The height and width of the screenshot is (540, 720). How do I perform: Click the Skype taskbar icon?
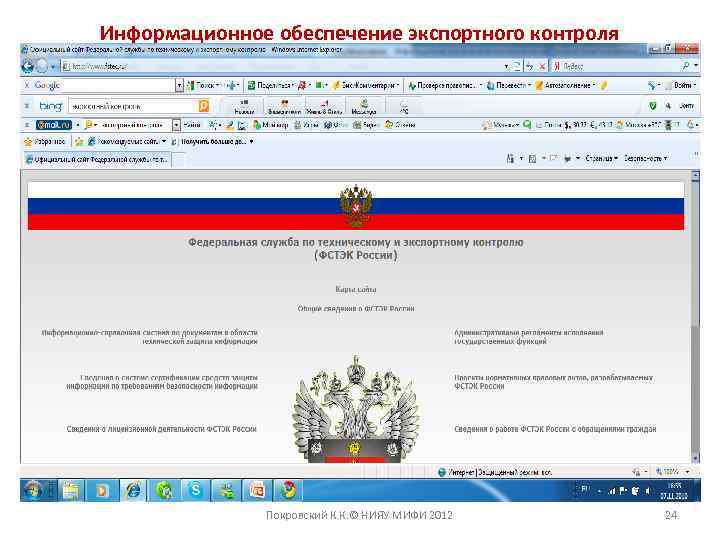pyautogui.click(x=195, y=491)
